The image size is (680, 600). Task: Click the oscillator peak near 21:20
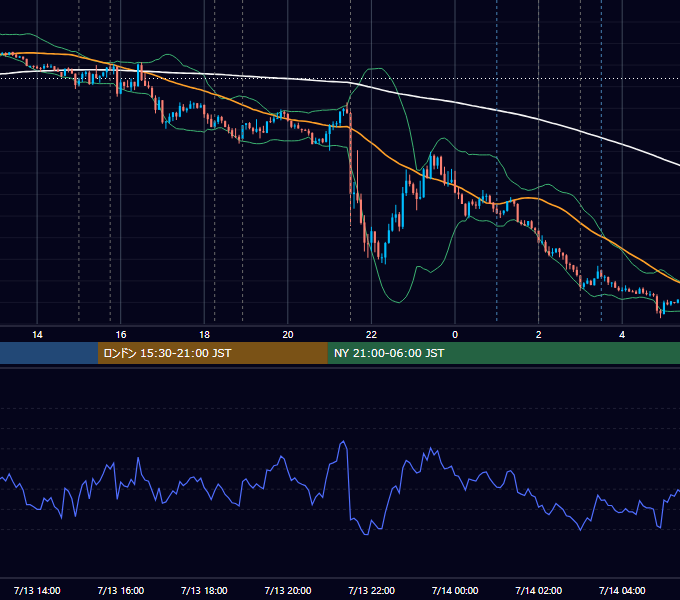(x=343, y=442)
